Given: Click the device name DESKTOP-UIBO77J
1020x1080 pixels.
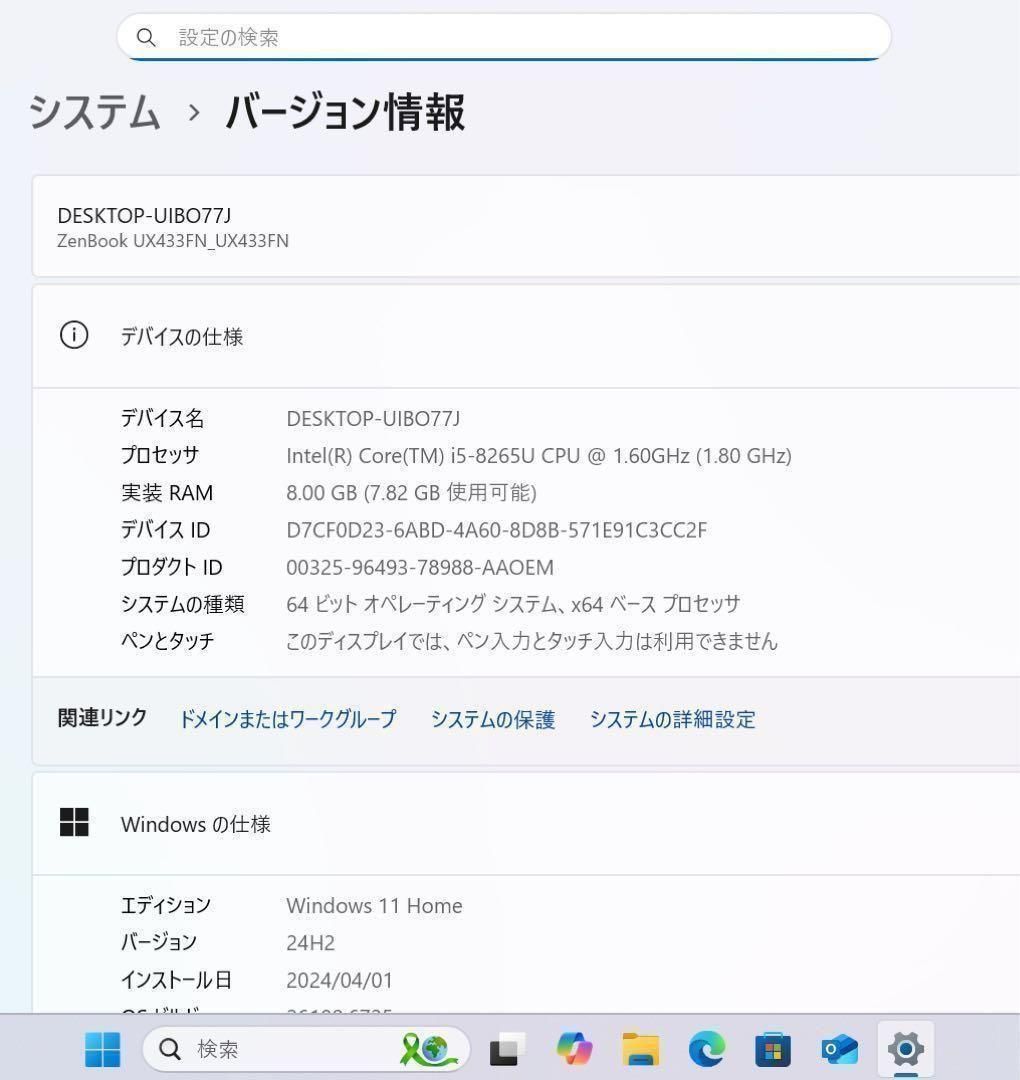Looking at the screenshot, I should click(143, 215).
